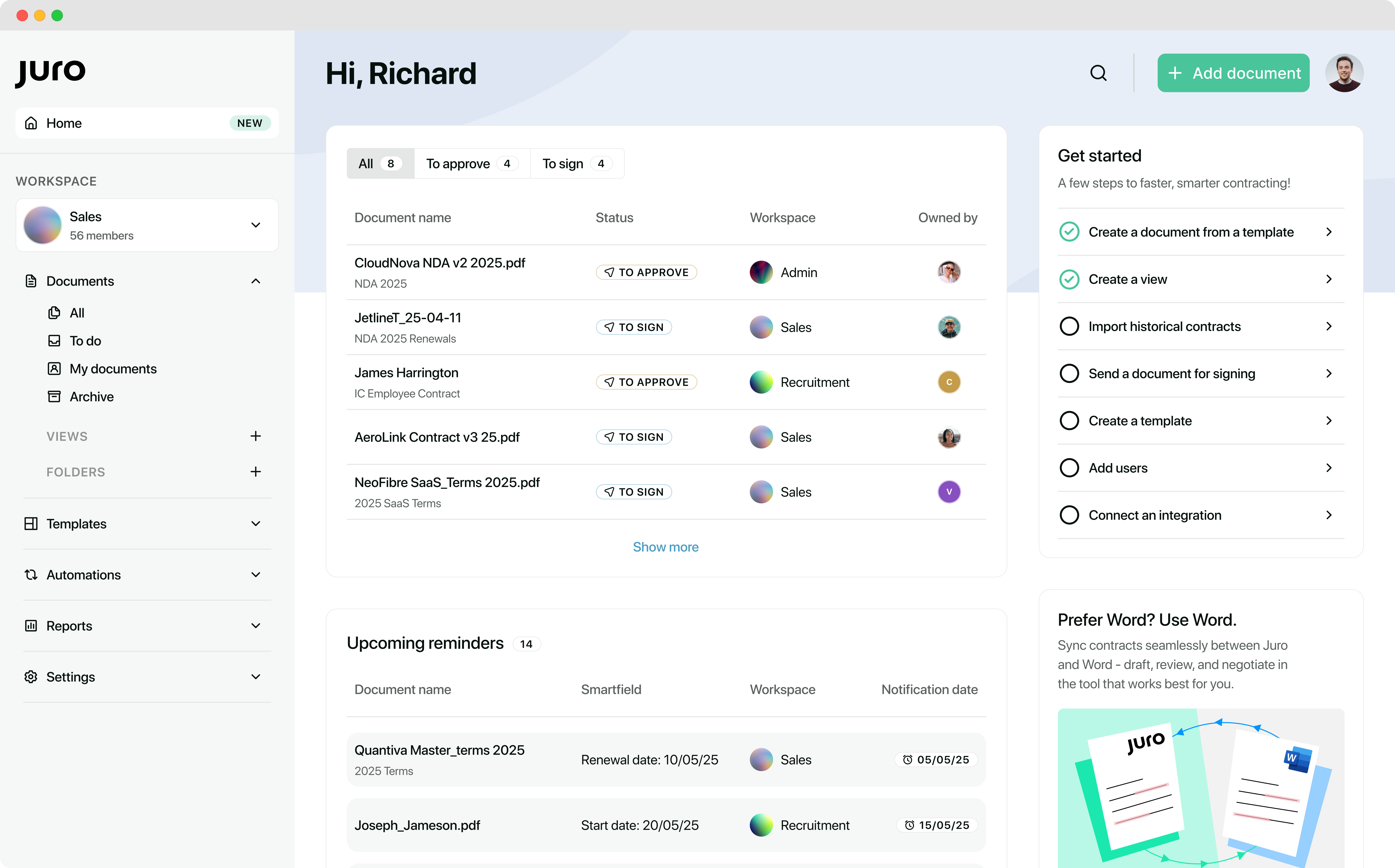
Task: Mark the Add users step circle
Action: pos(1069,468)
